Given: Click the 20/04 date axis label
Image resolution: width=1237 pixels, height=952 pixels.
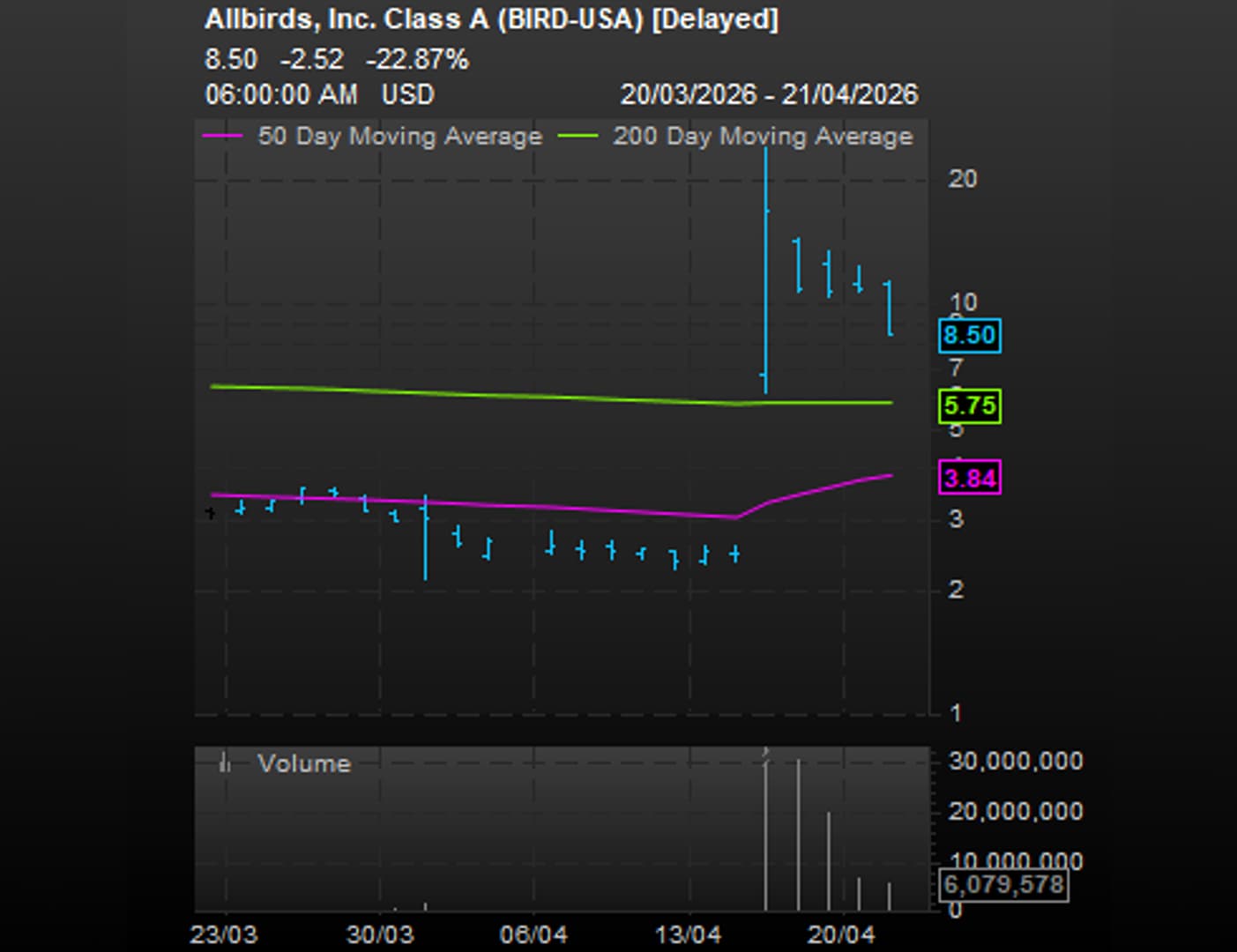Looking at the screenshot, I should pyautogui.click(x=842, y=934).
